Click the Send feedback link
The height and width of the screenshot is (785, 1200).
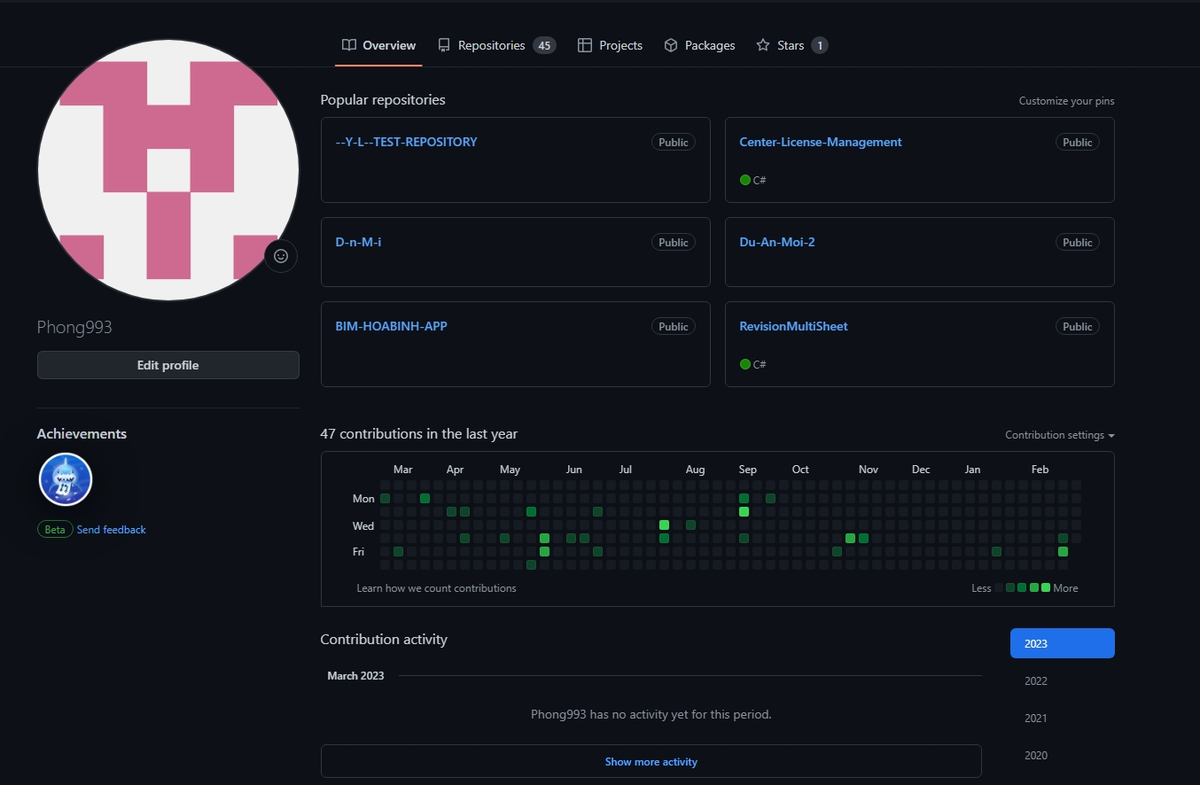click(x=111, y=529)
